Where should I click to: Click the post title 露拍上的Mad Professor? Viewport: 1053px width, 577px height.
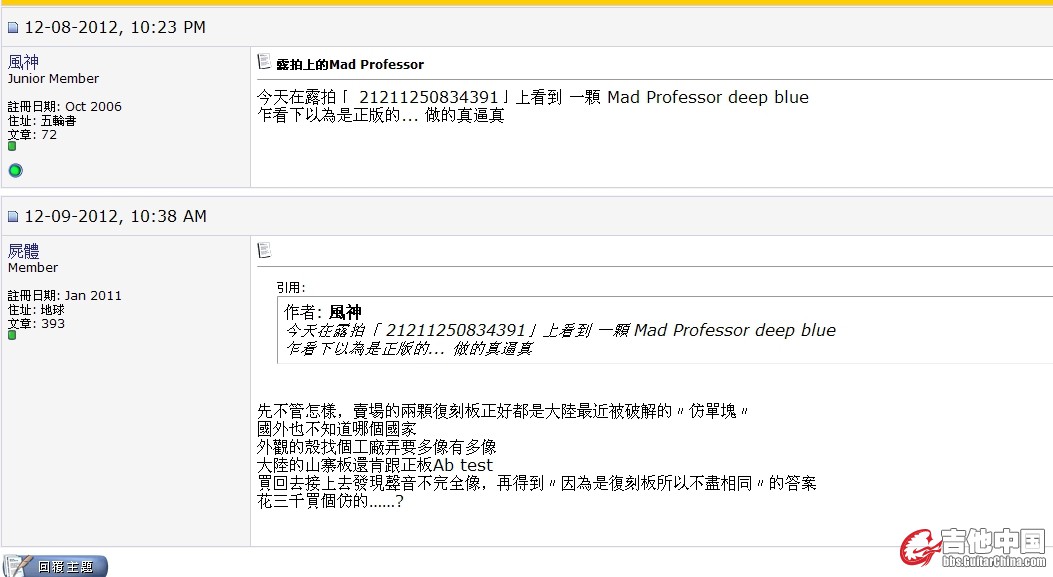click(x=350, y=64)
